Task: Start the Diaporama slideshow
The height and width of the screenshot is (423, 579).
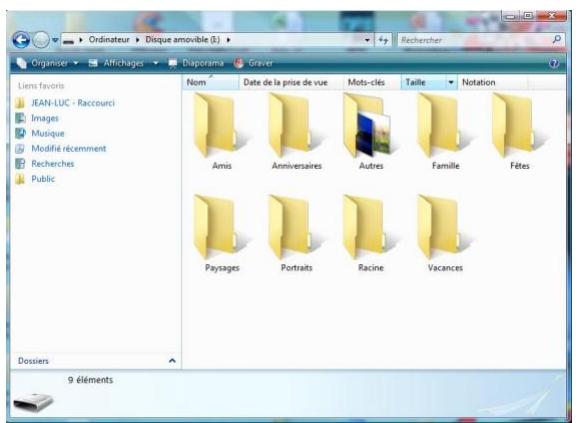Action: click(x=196, y=63)
